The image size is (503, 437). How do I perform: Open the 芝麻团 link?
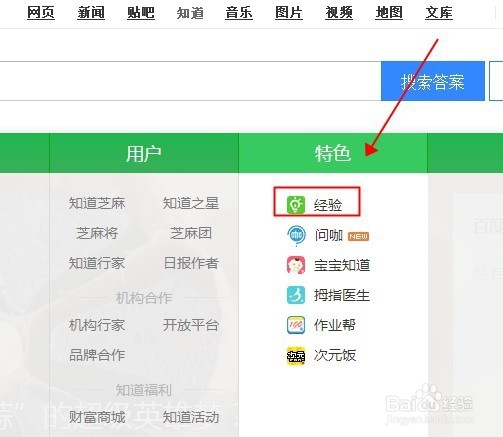191,233
